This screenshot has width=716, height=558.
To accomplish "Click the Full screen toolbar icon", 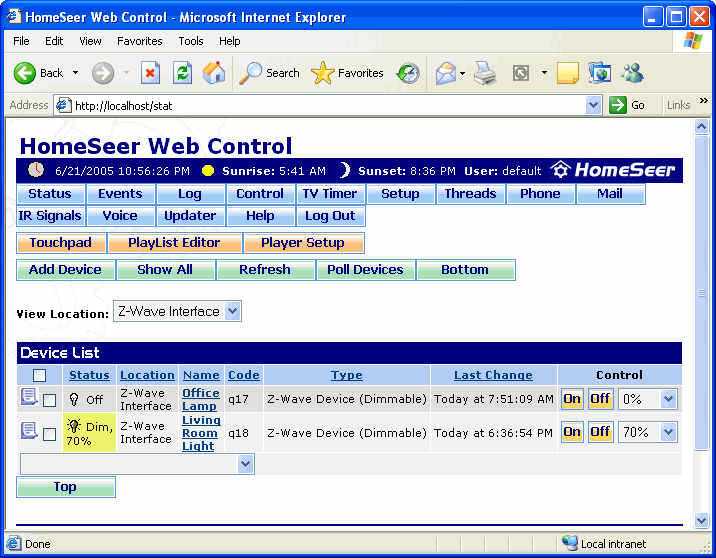I will [x=521, y=73].
